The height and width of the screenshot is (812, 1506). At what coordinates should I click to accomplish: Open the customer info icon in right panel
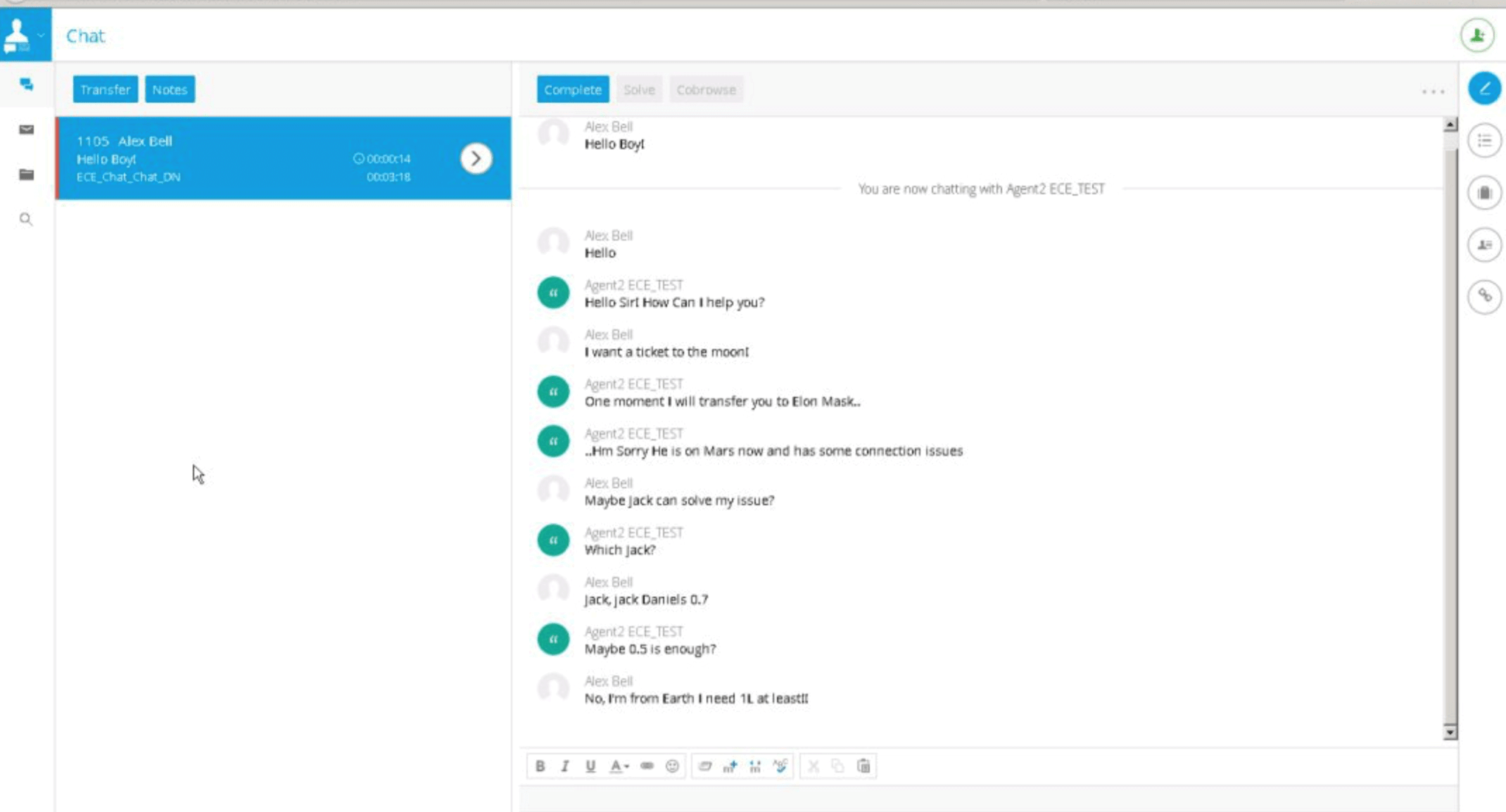point(1484,245)
